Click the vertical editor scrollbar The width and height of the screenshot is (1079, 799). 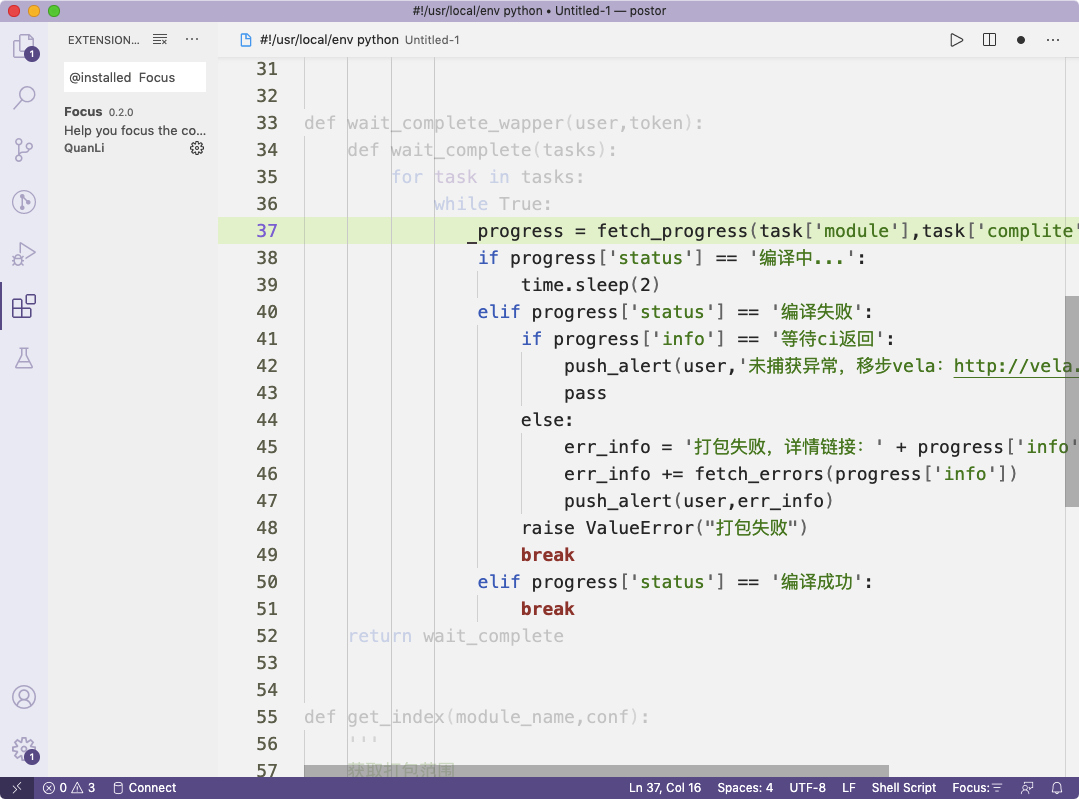pyautogui.click(x=1071, y=401)
